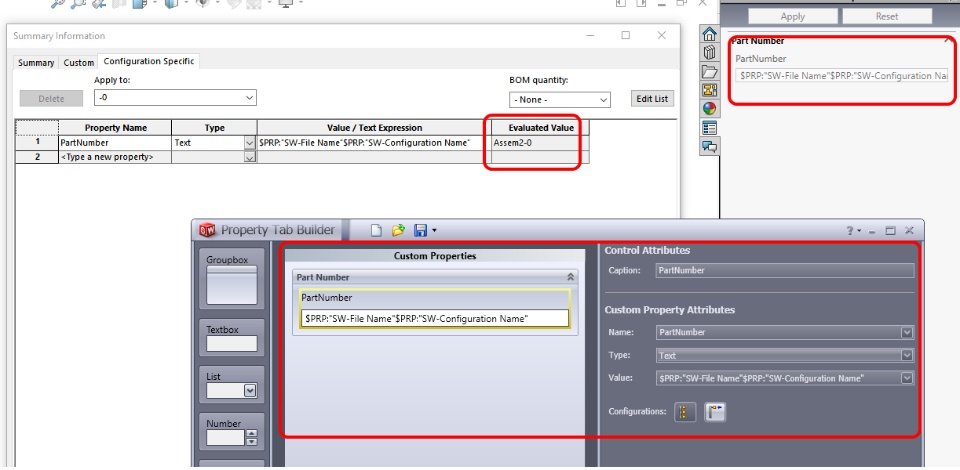Toggle second Configurations icon in Custom Property Attributes
Screen dimensions: 960x470
[715, 412]
